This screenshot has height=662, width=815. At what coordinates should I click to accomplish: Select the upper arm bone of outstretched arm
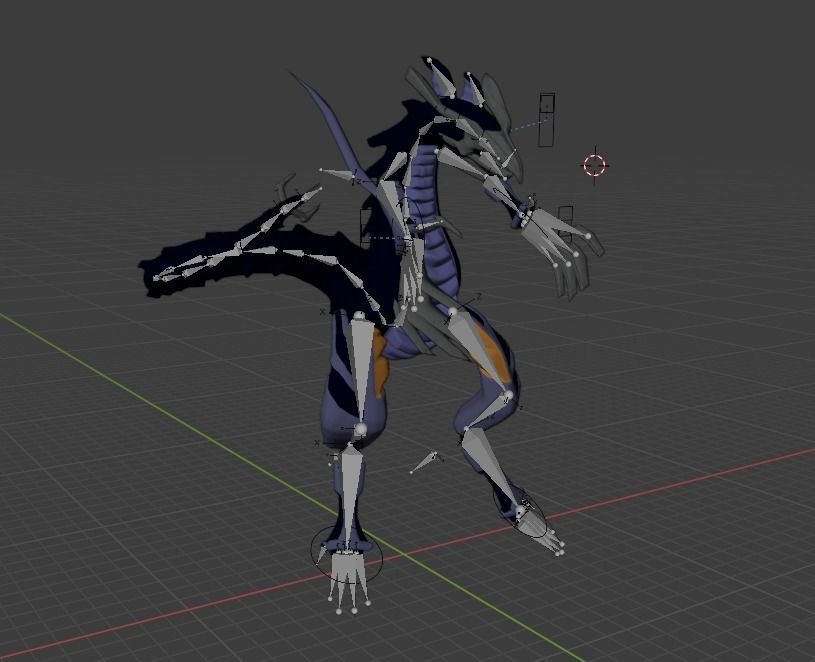pyautogui.click(x=462, y=163)
